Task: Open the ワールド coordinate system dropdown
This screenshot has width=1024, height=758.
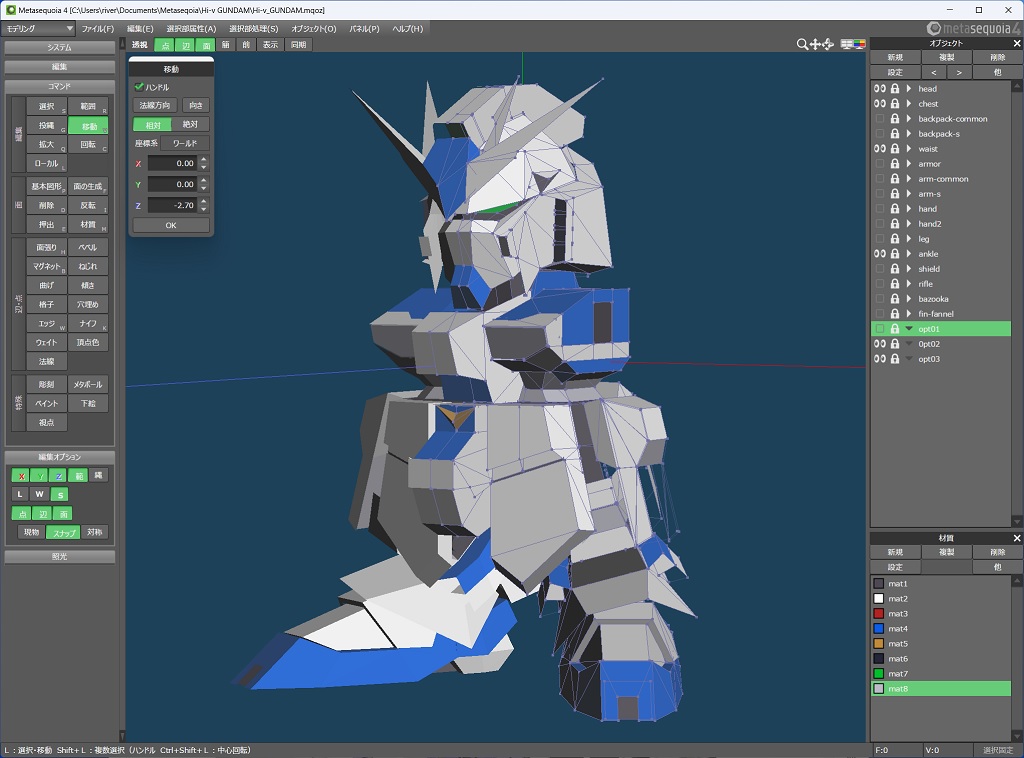Action: [x=185, y=143]
